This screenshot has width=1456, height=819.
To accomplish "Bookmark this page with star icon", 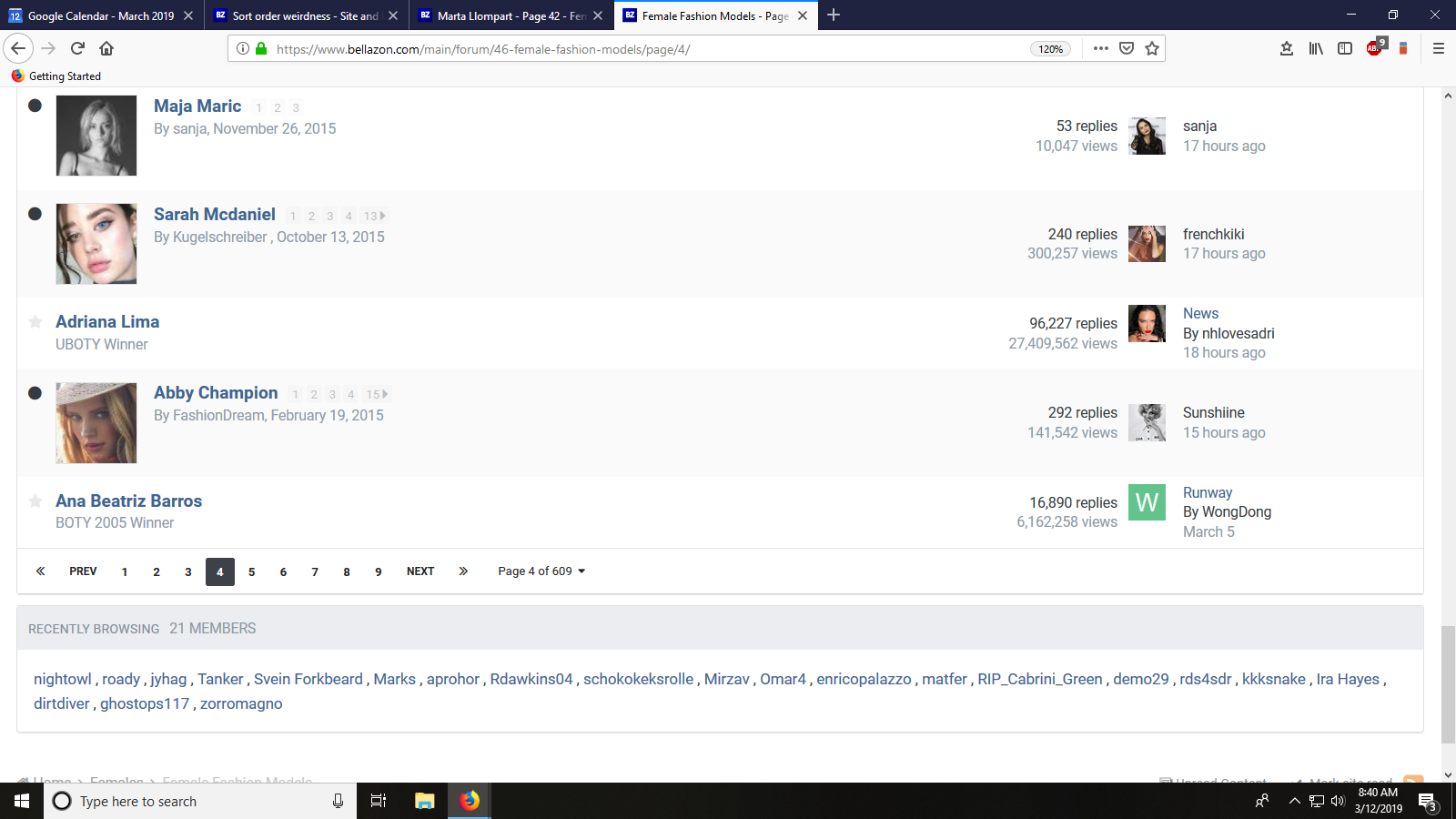I will (1152, 48).
